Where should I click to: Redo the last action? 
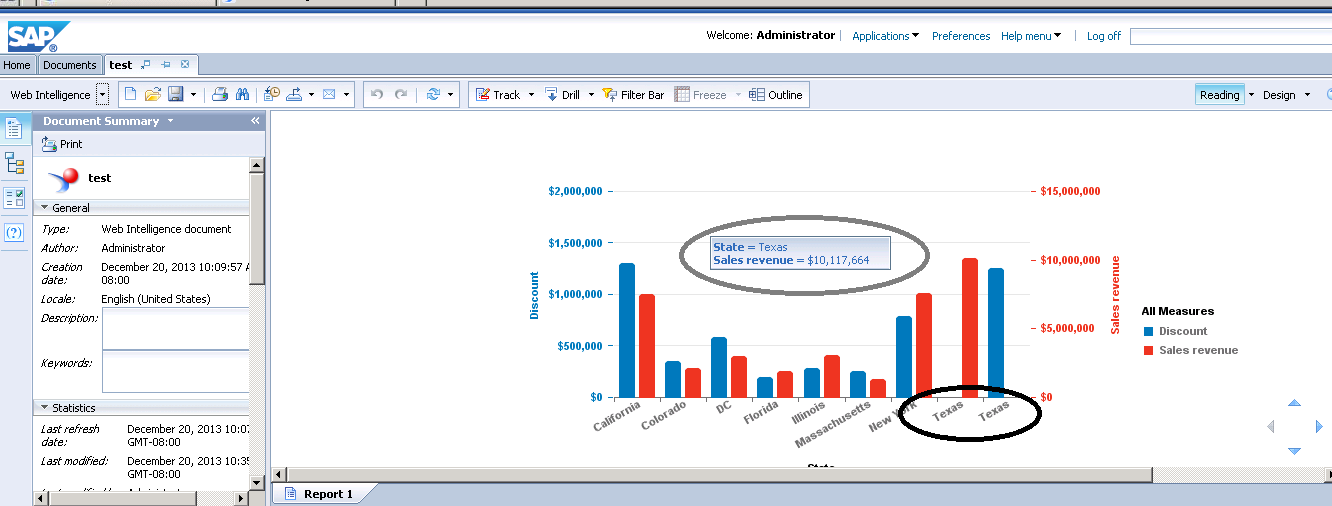coord(401,95)
